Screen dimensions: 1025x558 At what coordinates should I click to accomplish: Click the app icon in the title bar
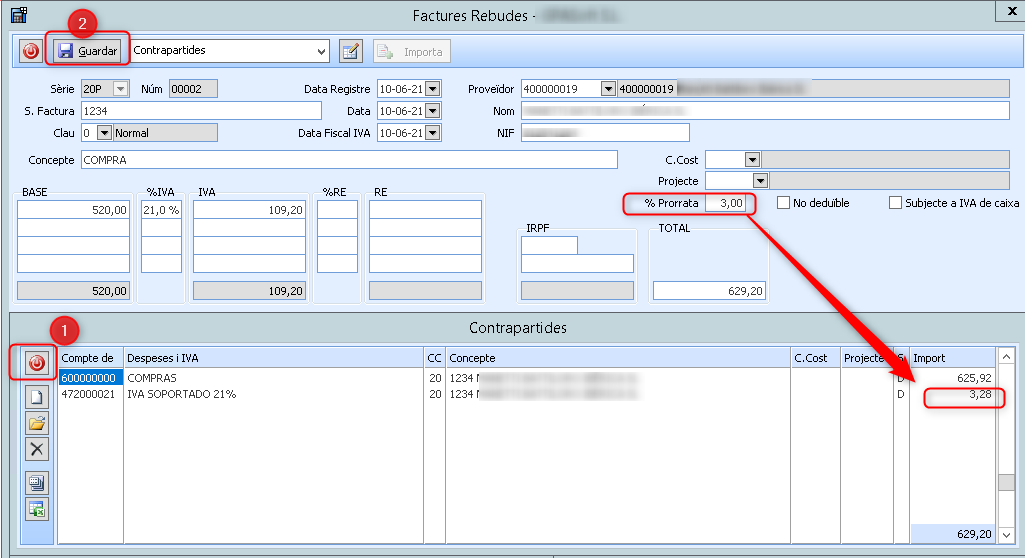click(x=18, y=15)
